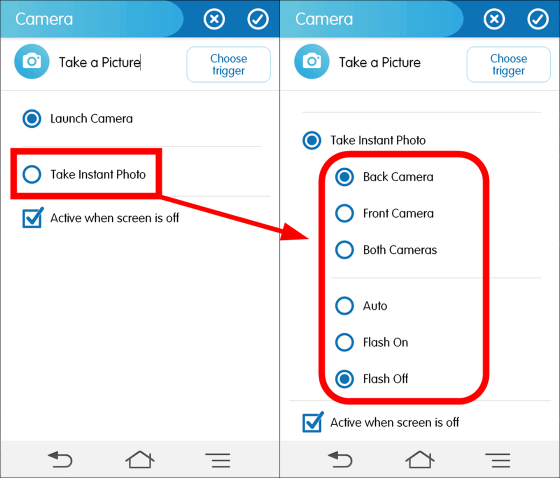This screenshot has height=478, width=560.
Task: Select the Flash Off option
Action: click(345, 379)
